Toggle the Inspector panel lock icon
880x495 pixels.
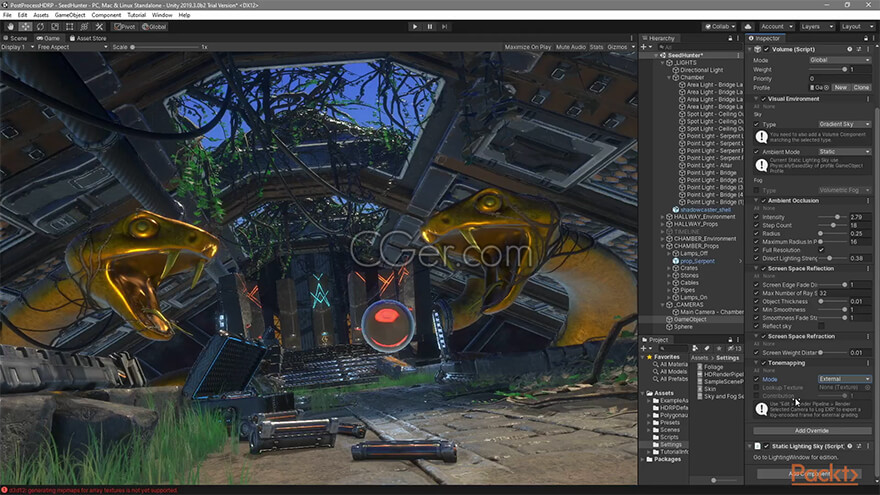click(x=865, y=38)
